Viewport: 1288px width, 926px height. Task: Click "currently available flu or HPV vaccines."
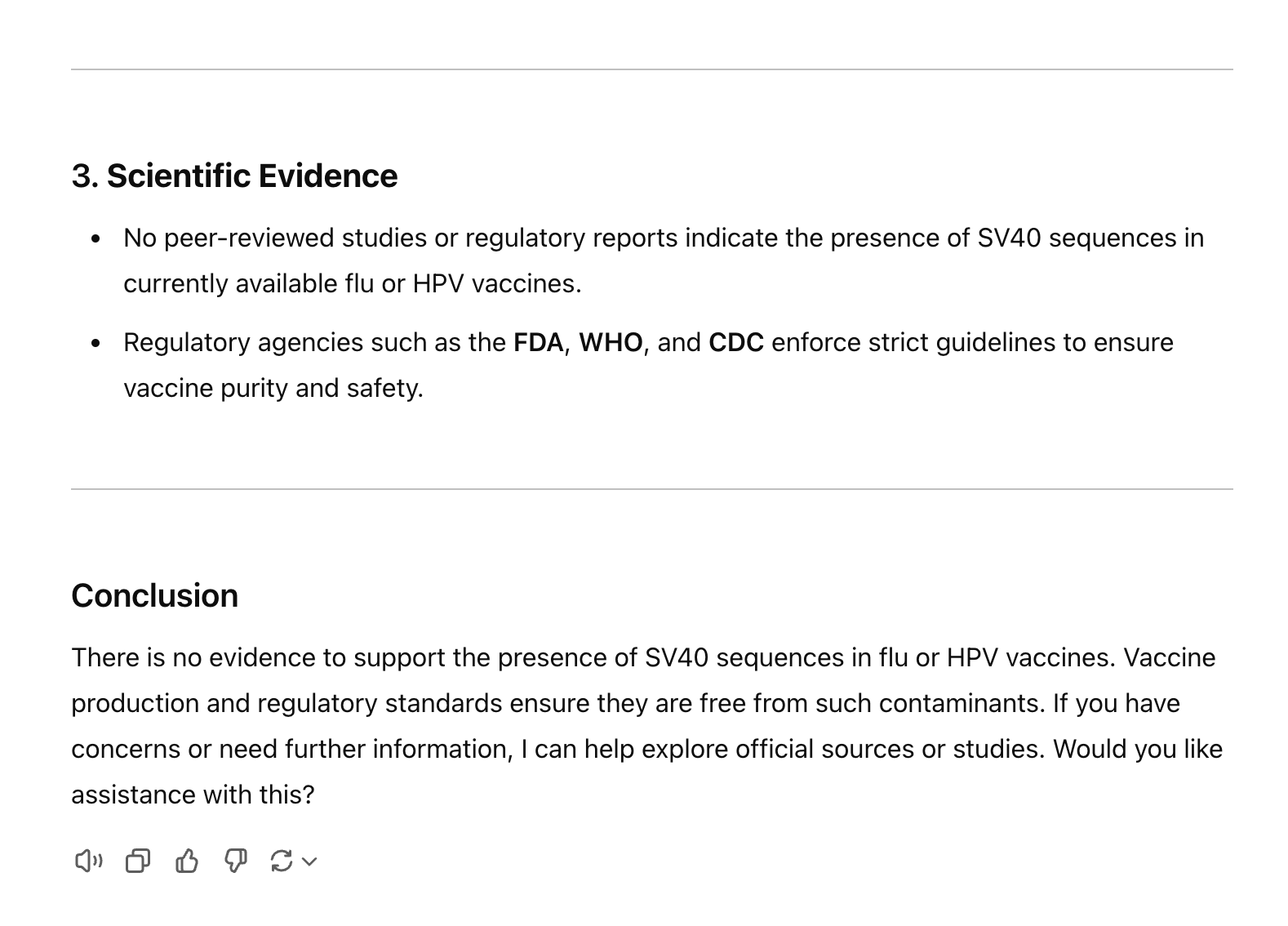coord(353,283)
